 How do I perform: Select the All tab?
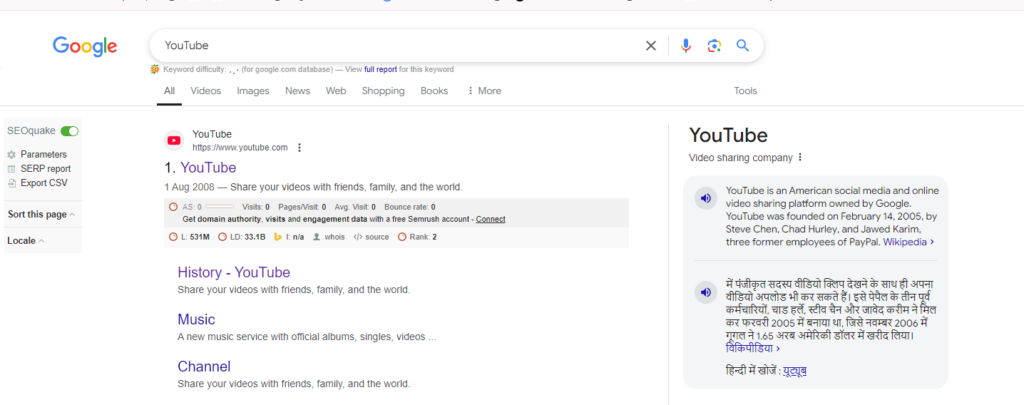point(169,91)
